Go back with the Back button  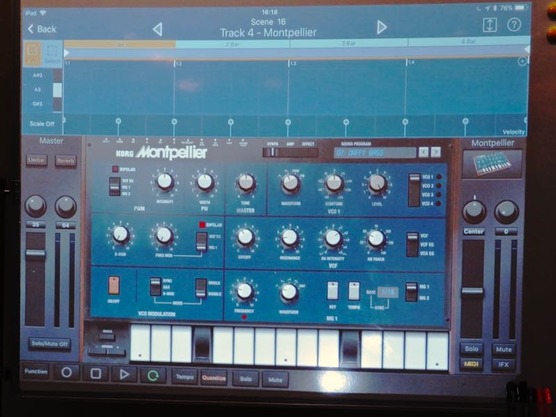(x=42, y=29)
